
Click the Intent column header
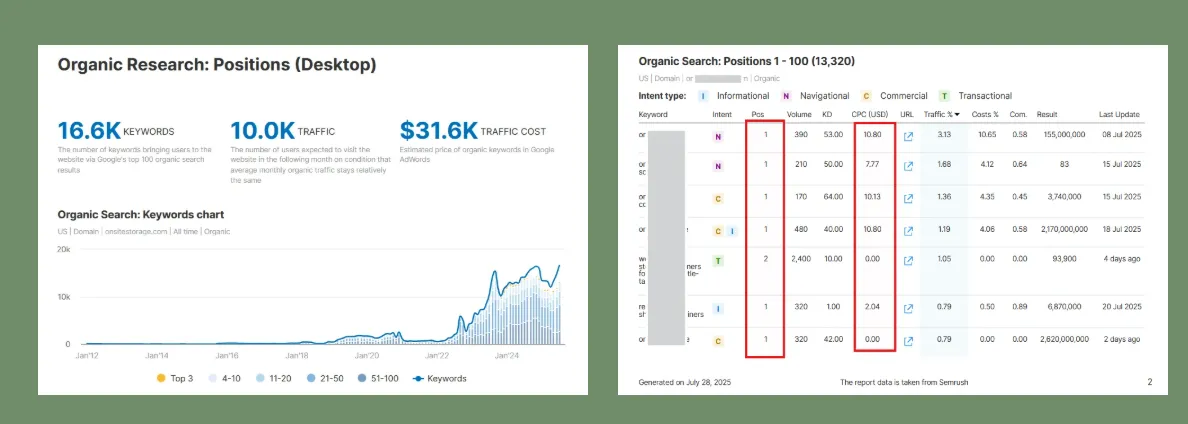pyautogui.click(x=722, y=114)
